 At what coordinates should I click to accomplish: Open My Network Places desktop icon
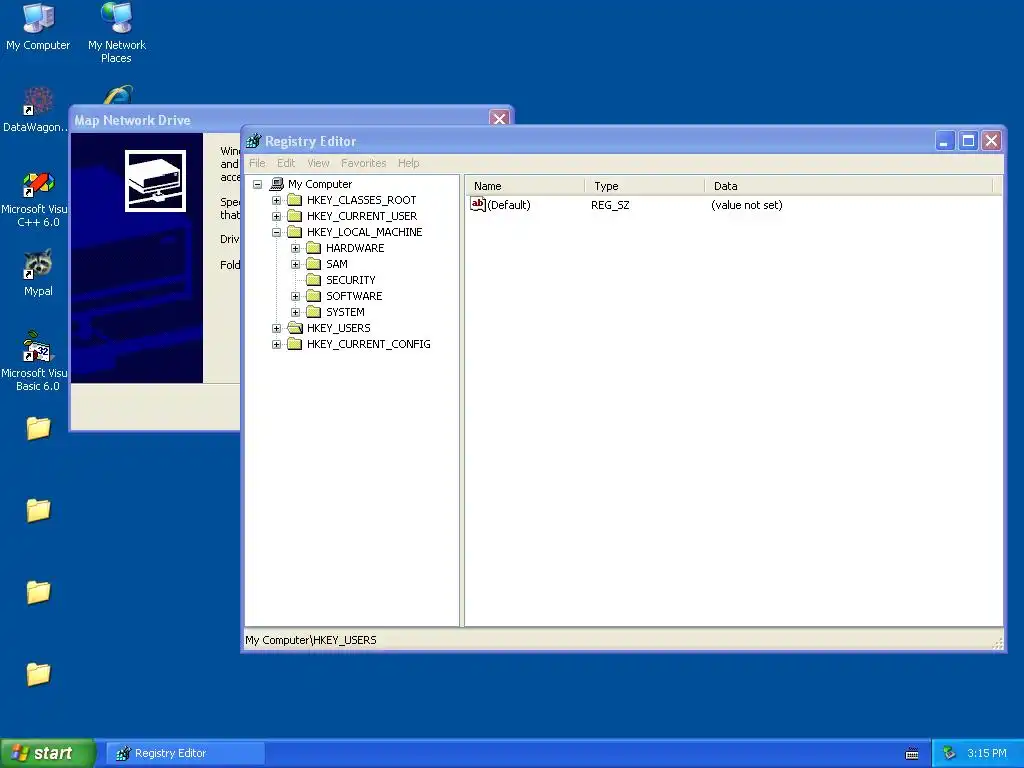[116, 33]
